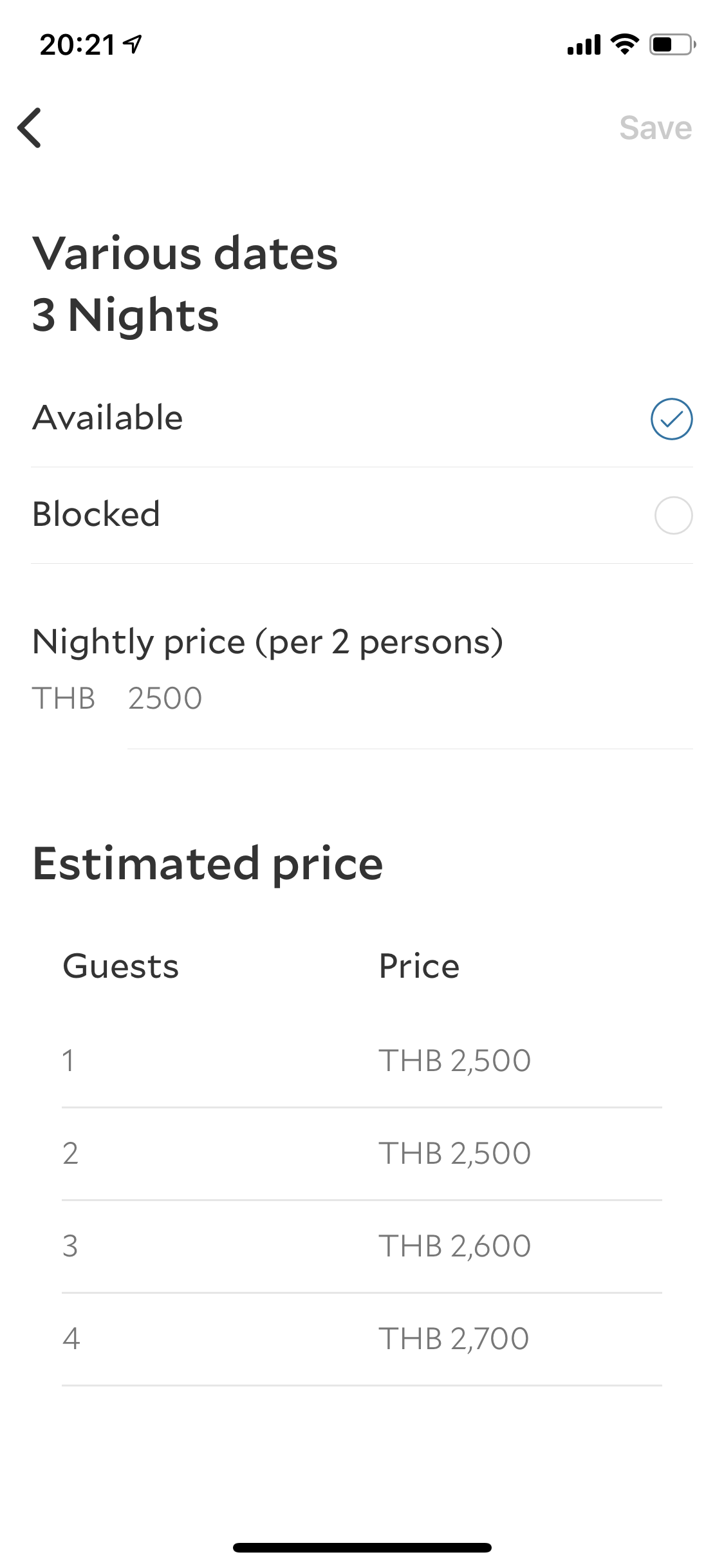Viewport: 724px width, 1568px height.
Task: Tap the Estimated price heading
Action: 208,863
